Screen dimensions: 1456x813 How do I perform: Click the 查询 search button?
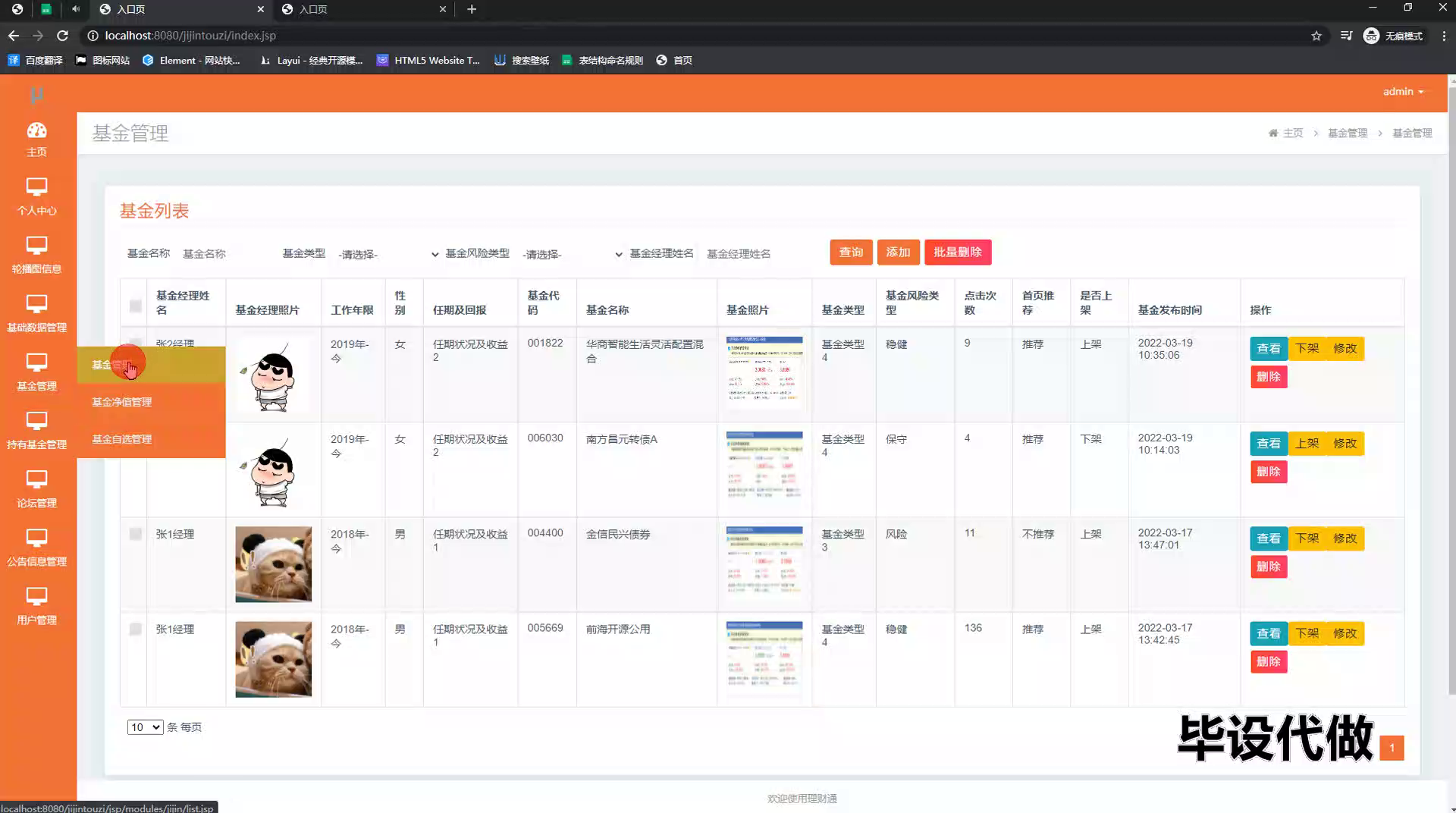851,253
